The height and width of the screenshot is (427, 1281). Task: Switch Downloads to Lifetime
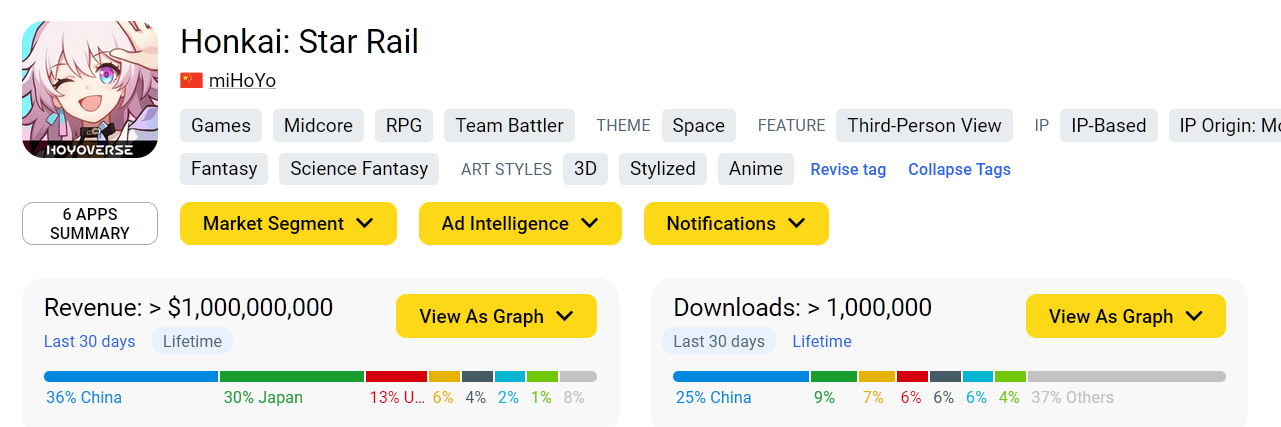click(822, 341)
